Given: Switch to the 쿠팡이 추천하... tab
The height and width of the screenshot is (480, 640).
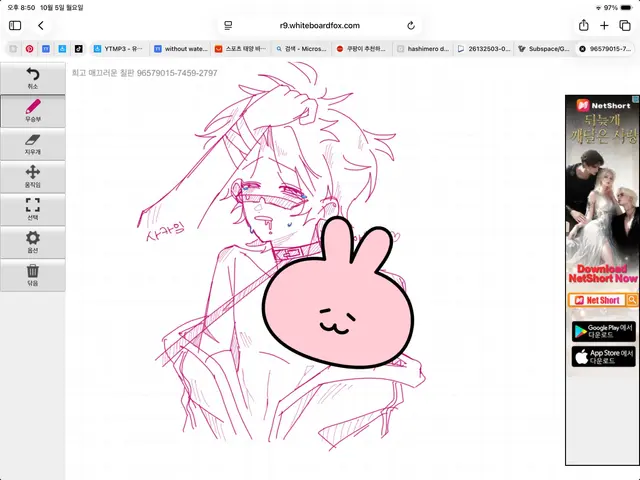Looking at the screenshot, I should pyautogui.click(x=362, y=49).
